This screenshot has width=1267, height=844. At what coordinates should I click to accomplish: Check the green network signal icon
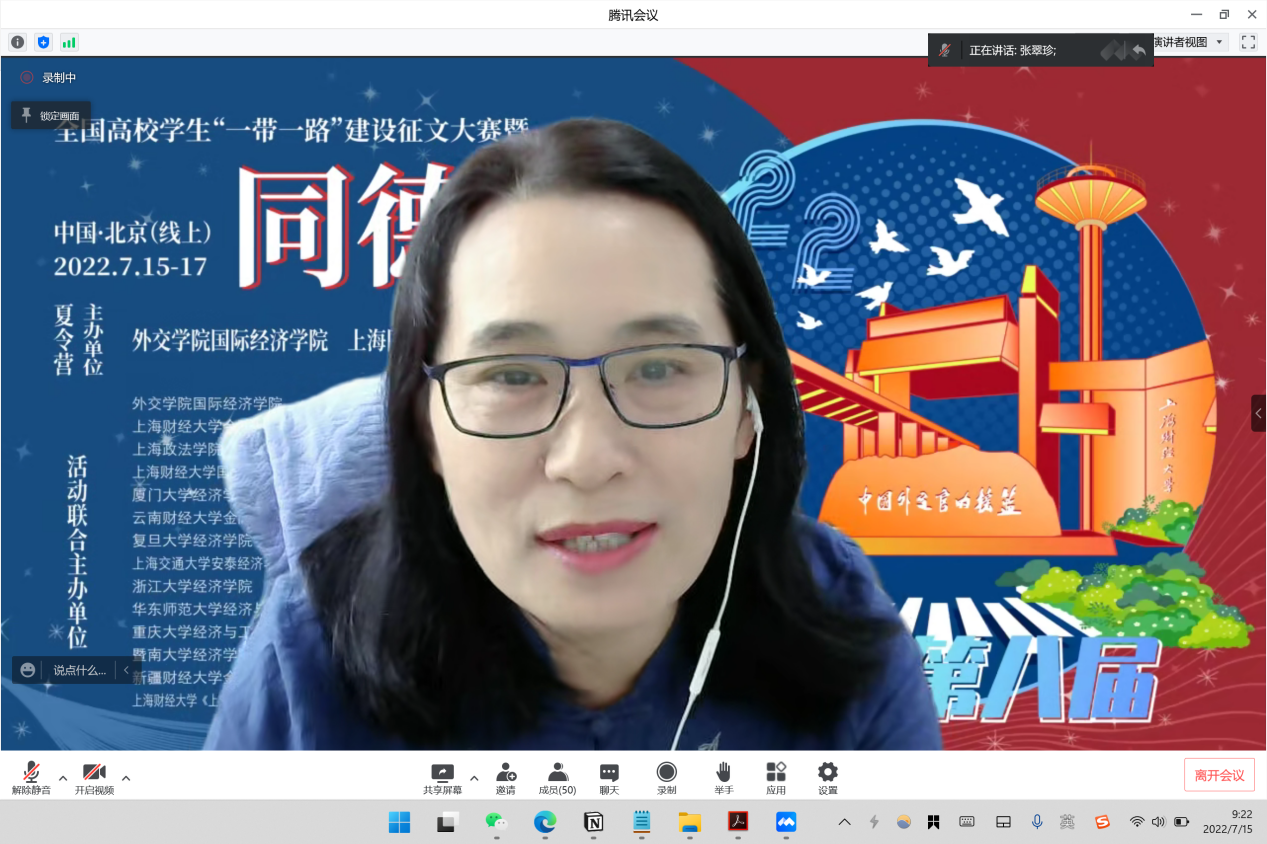[69, 42]
